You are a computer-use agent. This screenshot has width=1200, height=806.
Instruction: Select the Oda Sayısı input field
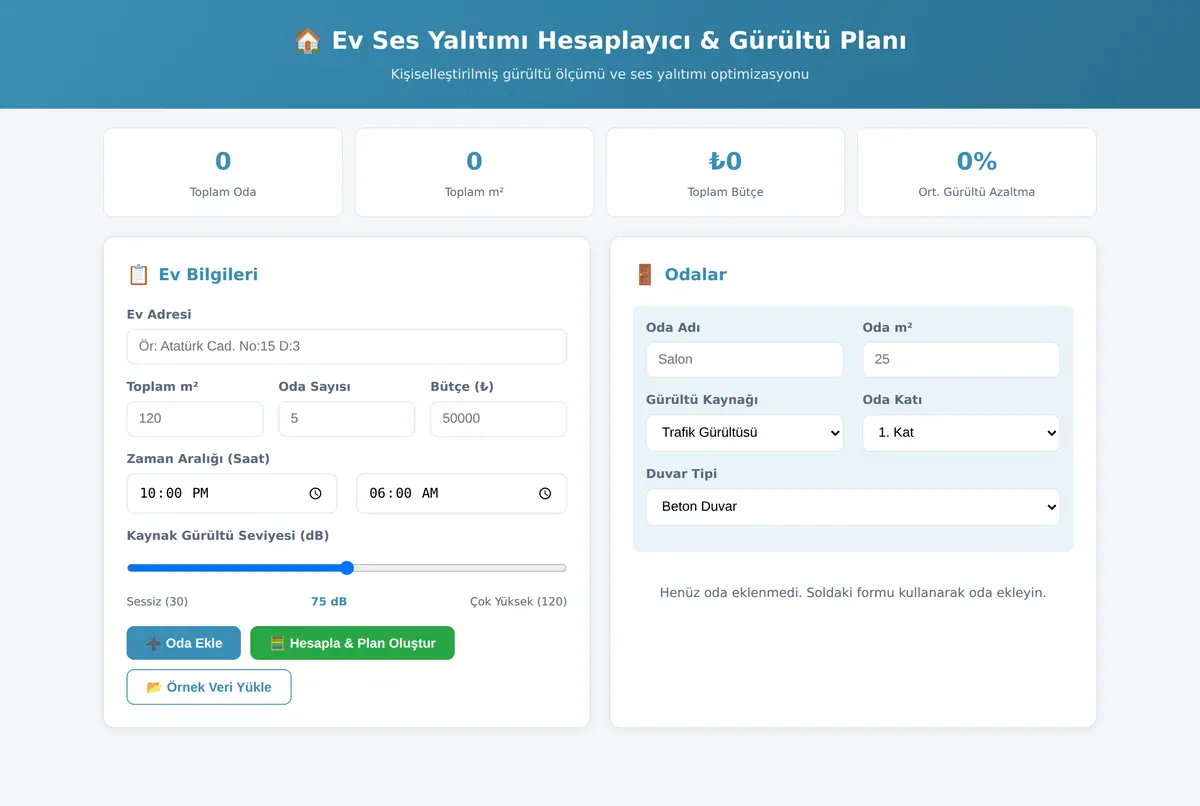point(347,419)
